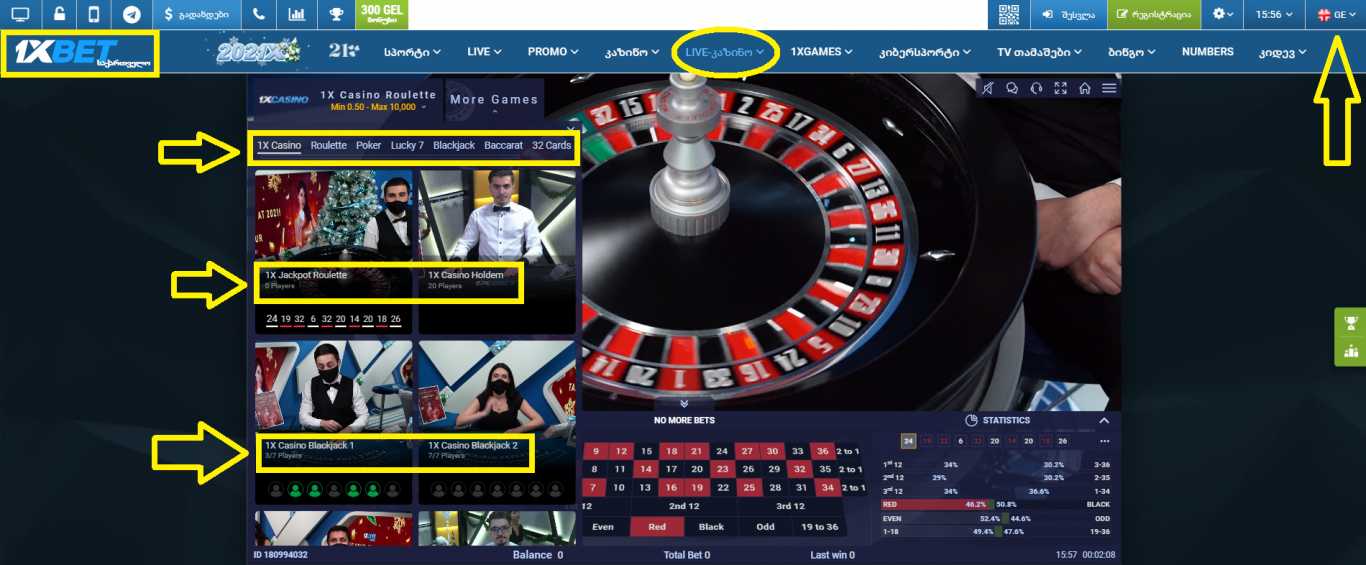Open the settings gear dropdown
The width and height of the screenshot is (1366, 565).
coord(1222,15)
